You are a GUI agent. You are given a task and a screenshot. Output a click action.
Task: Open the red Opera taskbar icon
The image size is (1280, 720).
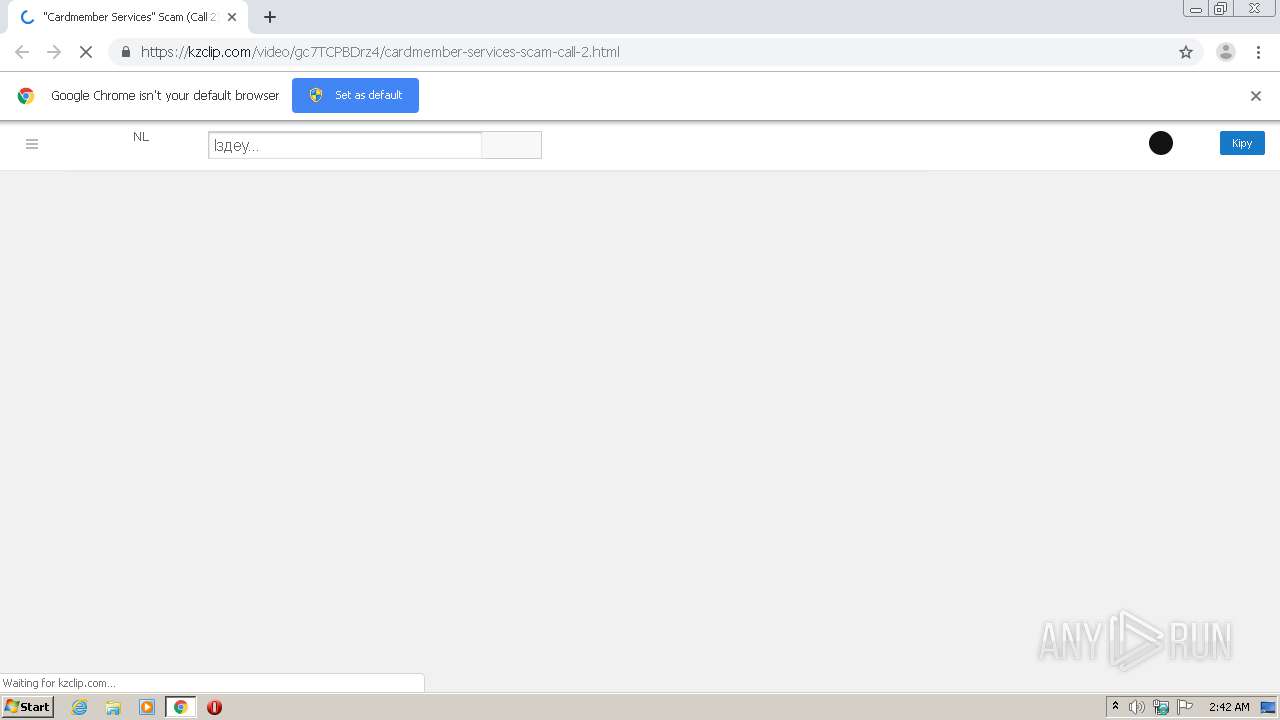(214, 707)
